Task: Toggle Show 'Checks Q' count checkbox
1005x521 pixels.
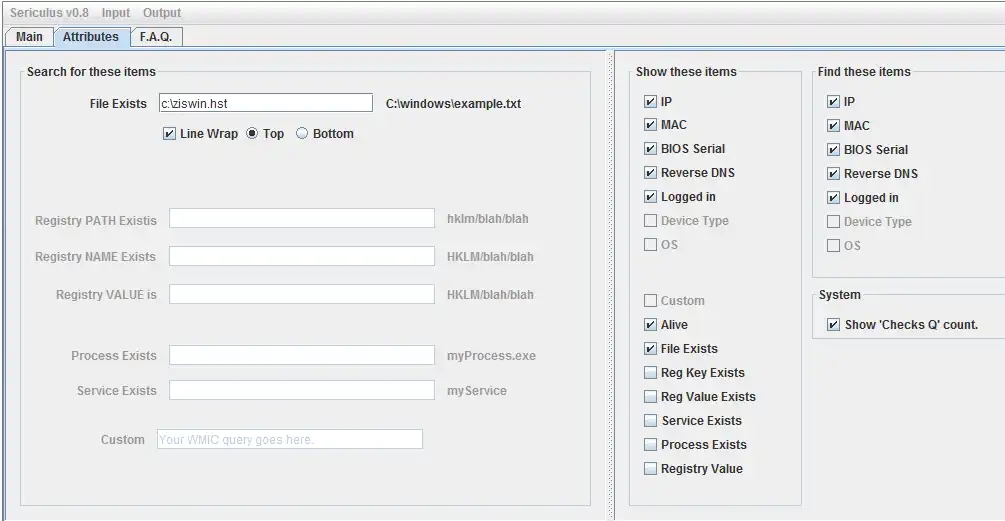Action: [833, 324]
